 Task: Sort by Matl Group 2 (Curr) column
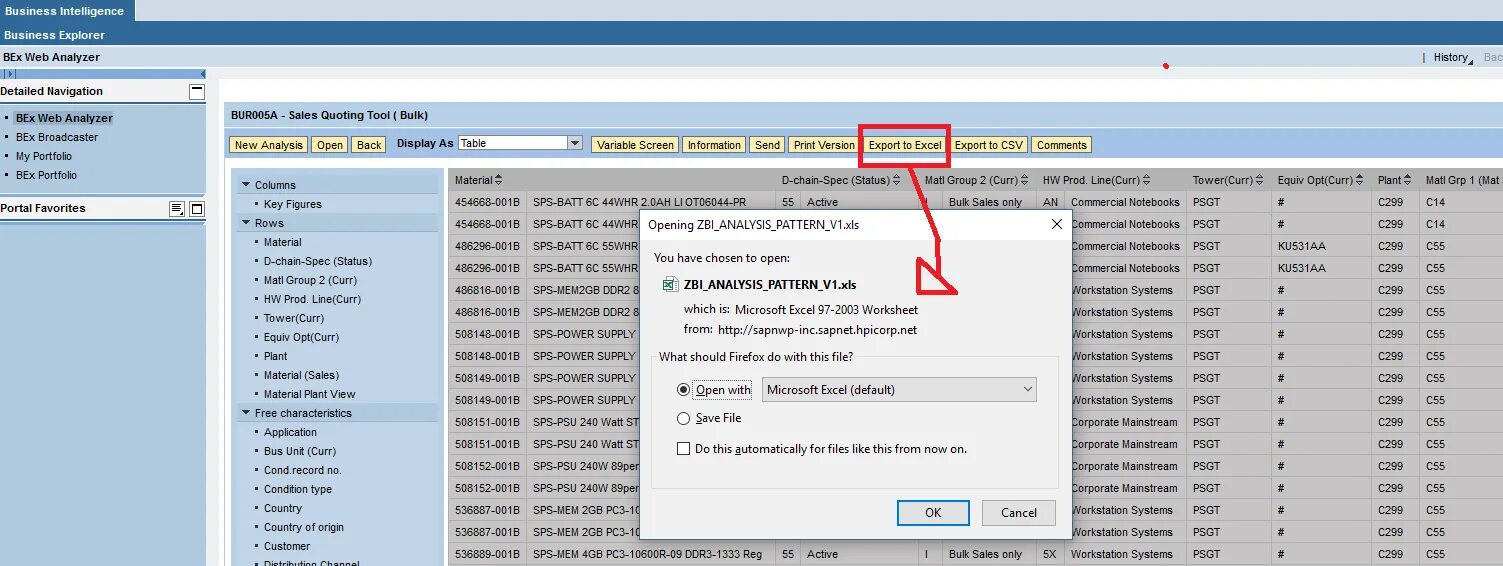point(1026,180)
